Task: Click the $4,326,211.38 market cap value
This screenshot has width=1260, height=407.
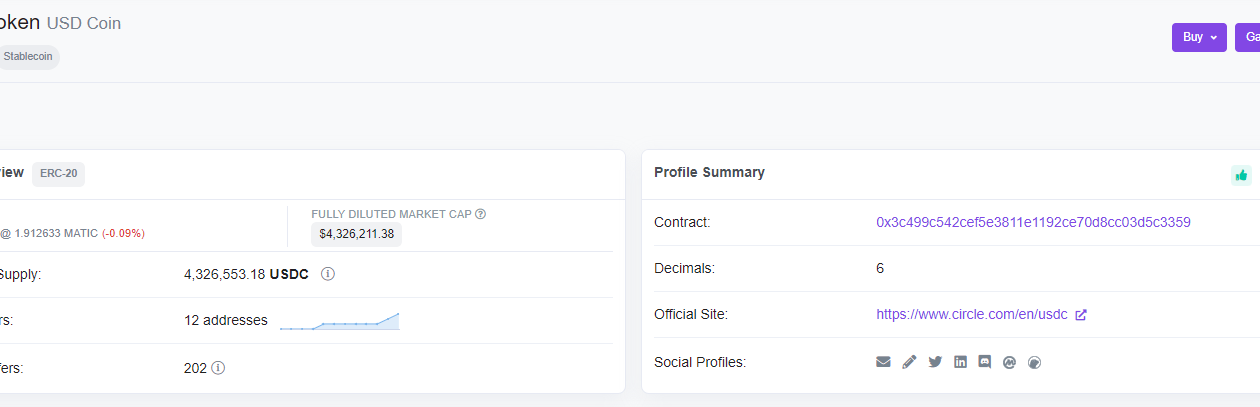Action: pos(357,234)
